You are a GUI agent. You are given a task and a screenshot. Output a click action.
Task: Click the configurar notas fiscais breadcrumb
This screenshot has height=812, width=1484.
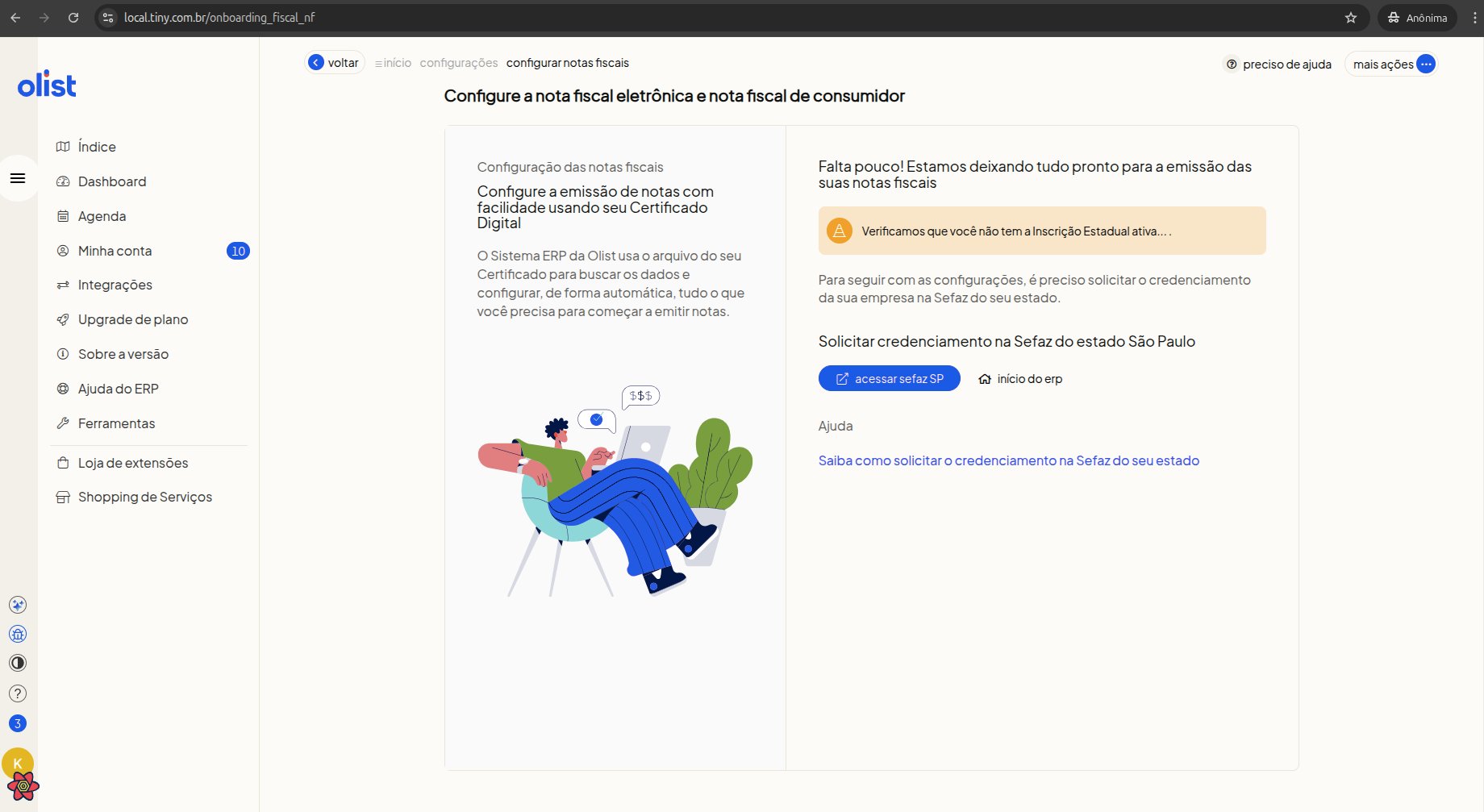pyautogui.click(x=568, y=63)
